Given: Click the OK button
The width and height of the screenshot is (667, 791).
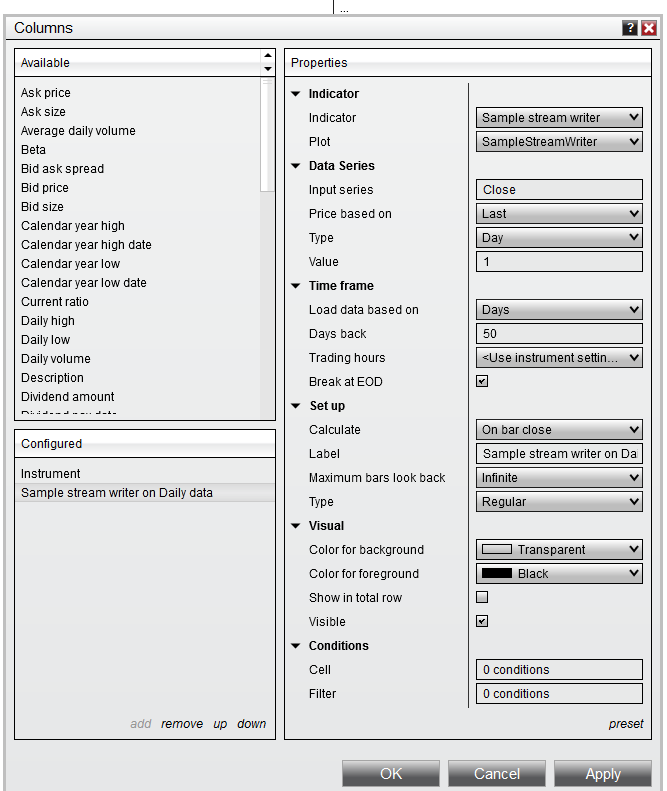Looking at the screenshot, I should pos(391,774).
